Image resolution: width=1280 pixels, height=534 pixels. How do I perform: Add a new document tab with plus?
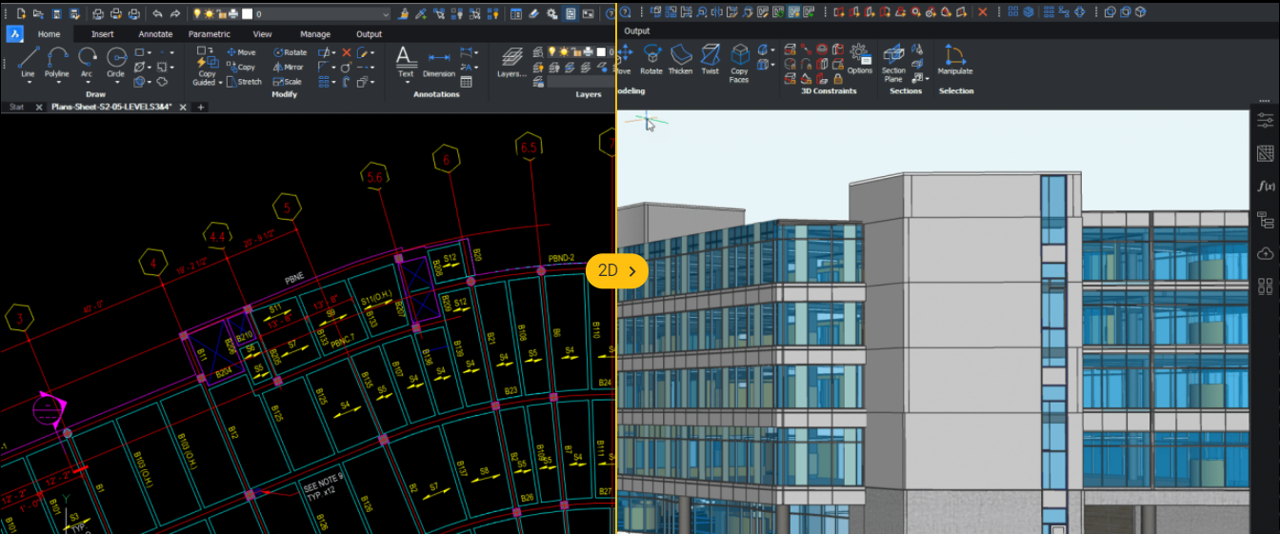(x=200, y=106)
